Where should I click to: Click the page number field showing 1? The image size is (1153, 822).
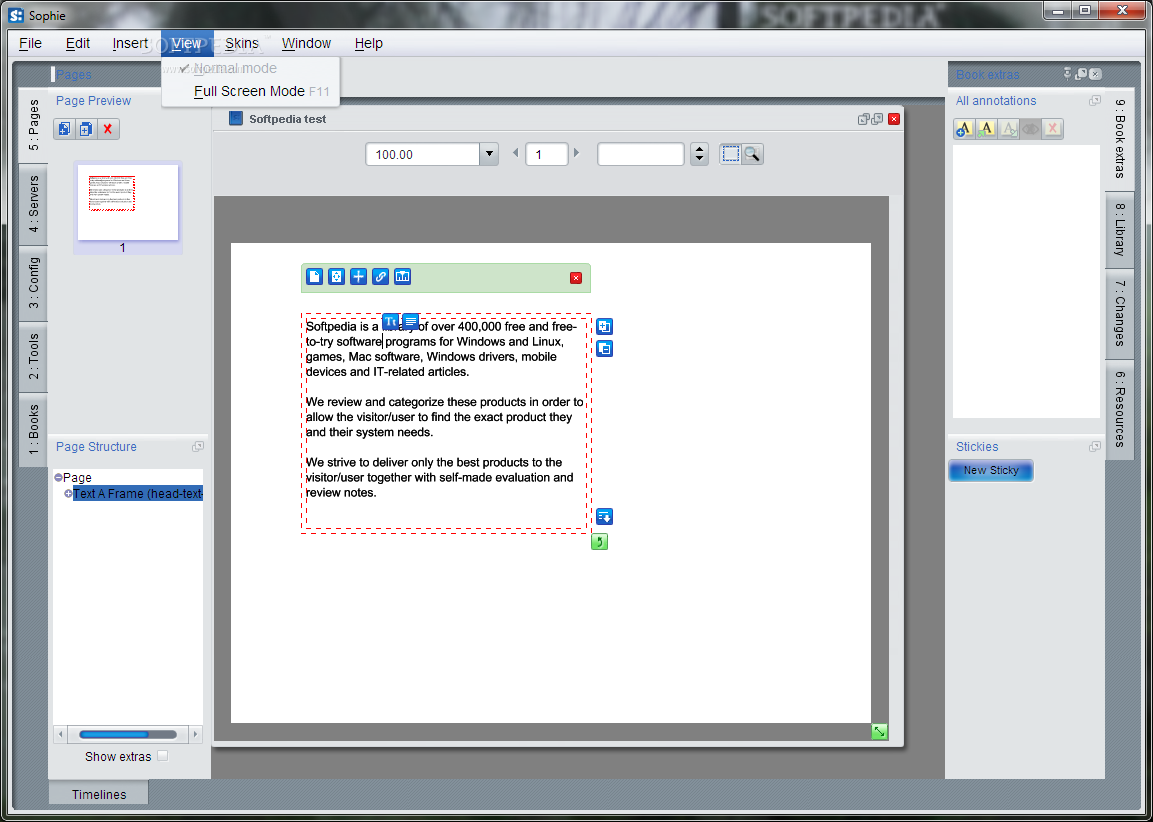[x=546, y=154]
